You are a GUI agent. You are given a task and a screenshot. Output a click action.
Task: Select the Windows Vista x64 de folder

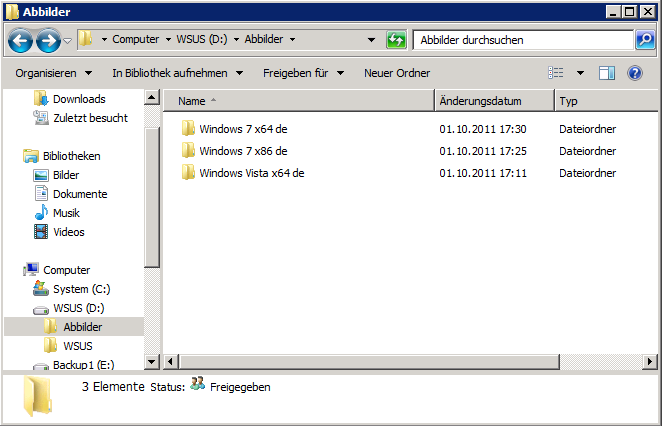coord(251,173)
